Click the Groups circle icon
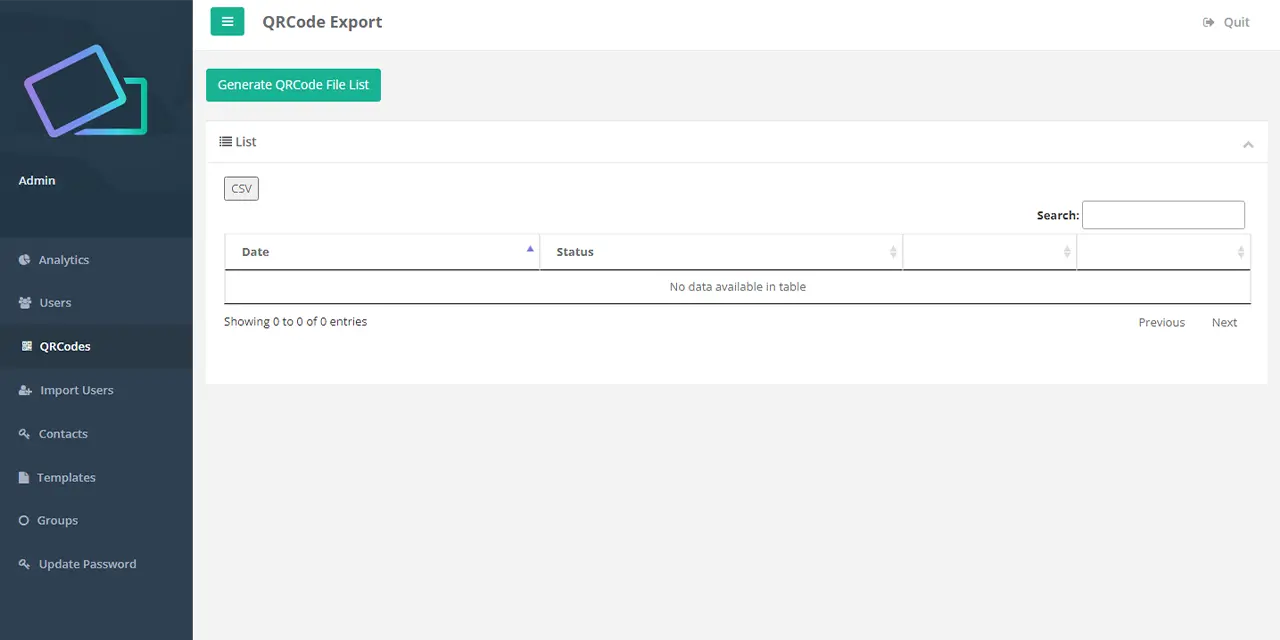This screenshot has width=1280, height=640. 24,521
